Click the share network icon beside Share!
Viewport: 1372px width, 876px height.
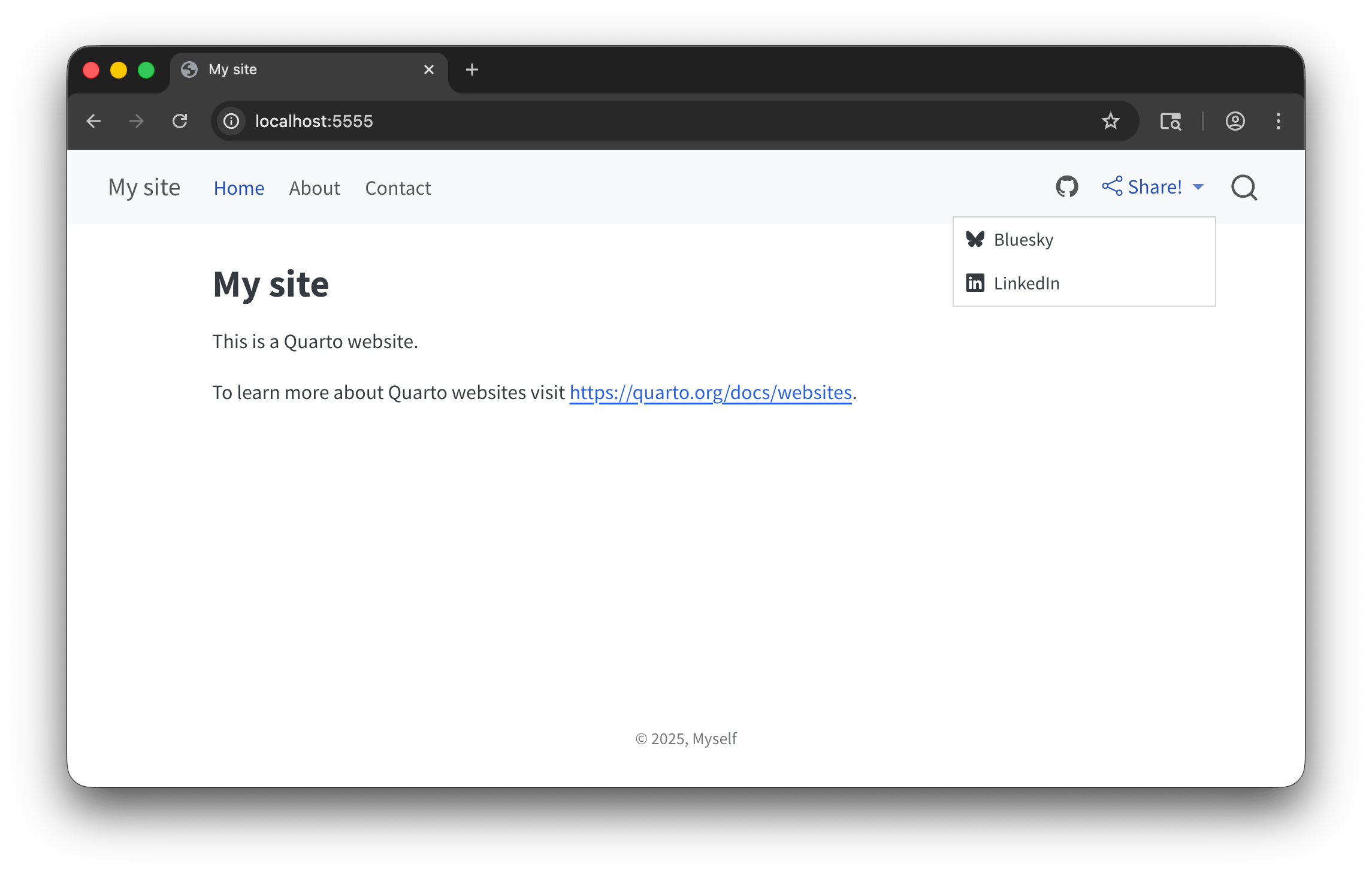1112,186
